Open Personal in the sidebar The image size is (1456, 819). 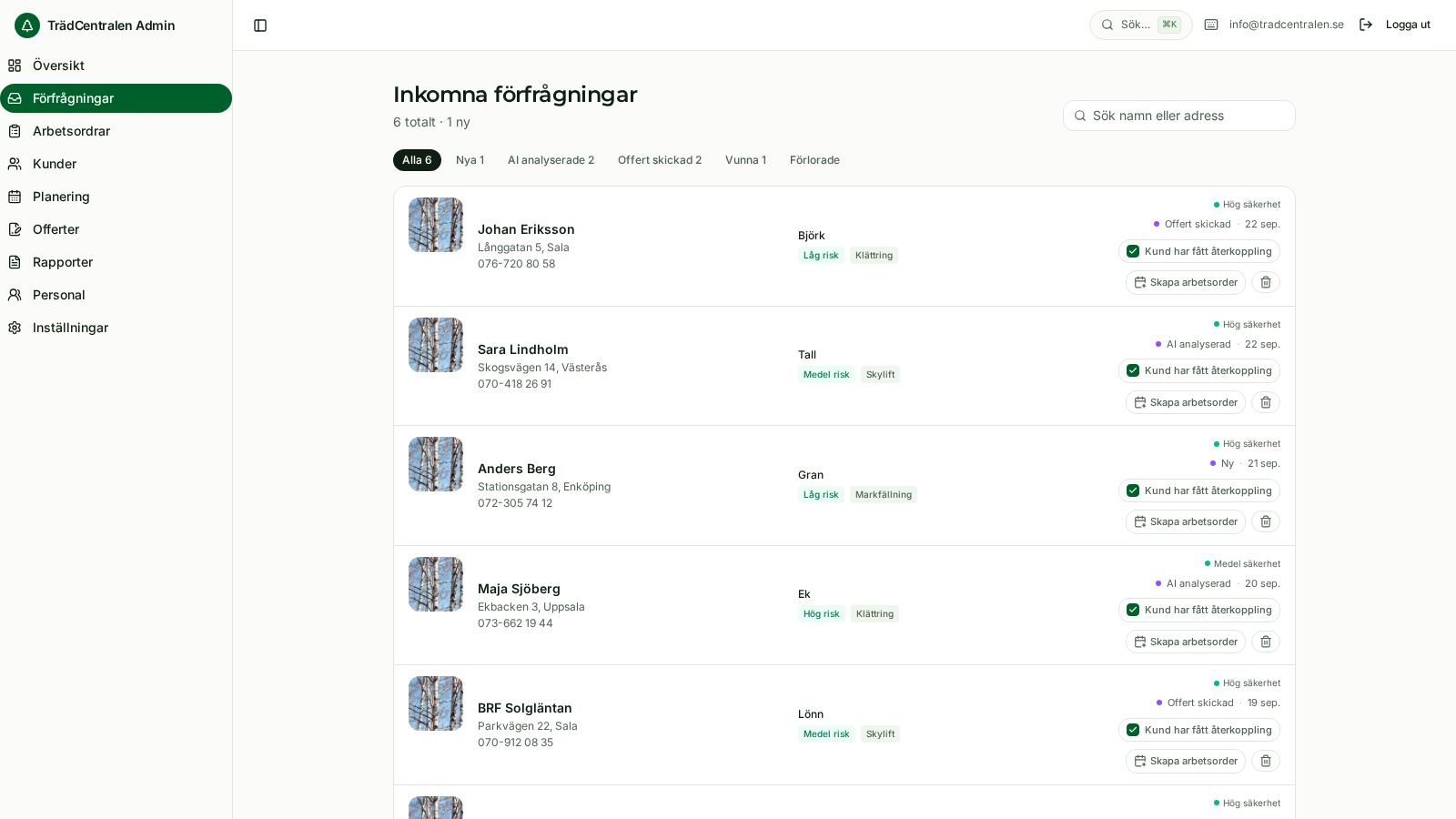116,295
